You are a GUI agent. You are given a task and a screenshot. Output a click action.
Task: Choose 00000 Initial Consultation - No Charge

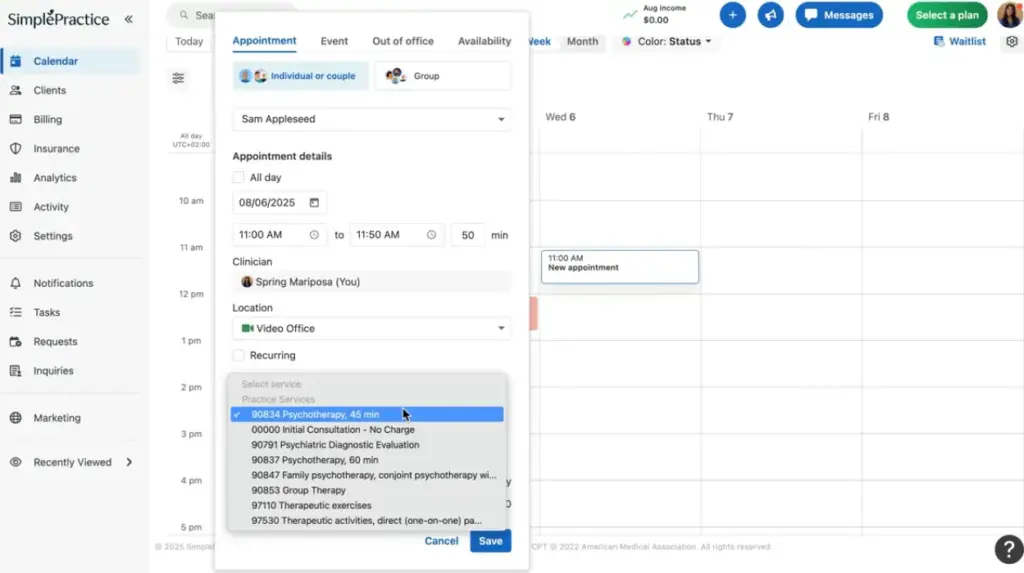(367, 429)
